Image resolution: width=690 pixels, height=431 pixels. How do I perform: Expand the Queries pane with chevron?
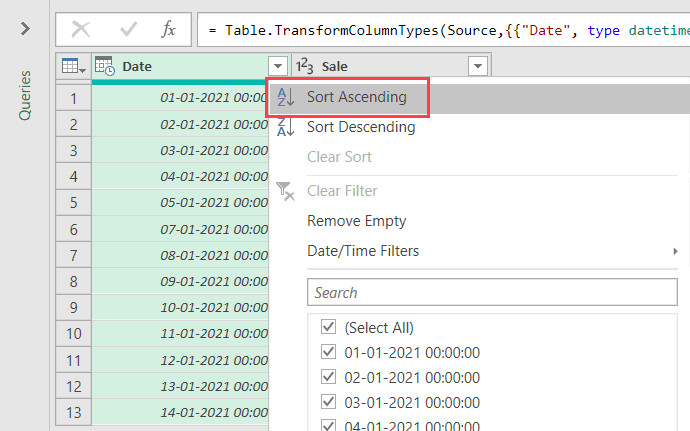click(26, 28)
